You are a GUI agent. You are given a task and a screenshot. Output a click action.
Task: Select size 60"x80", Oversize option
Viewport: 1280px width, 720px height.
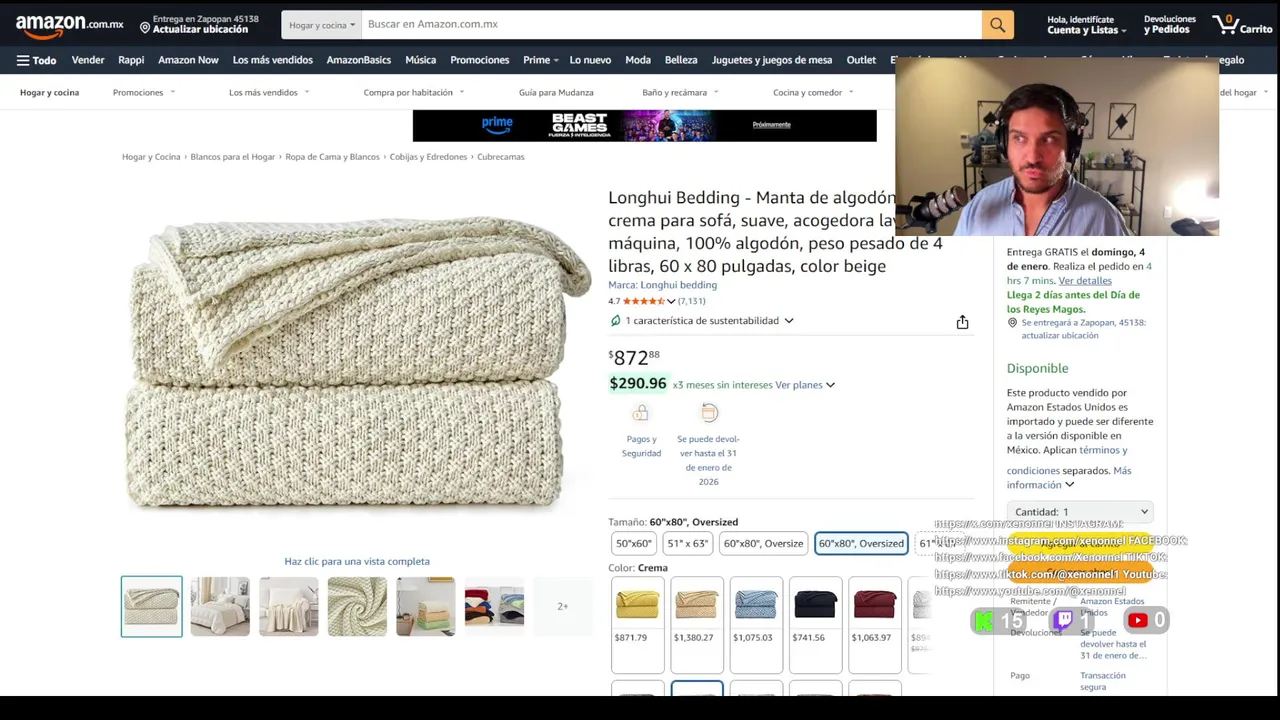pos(763,543)
